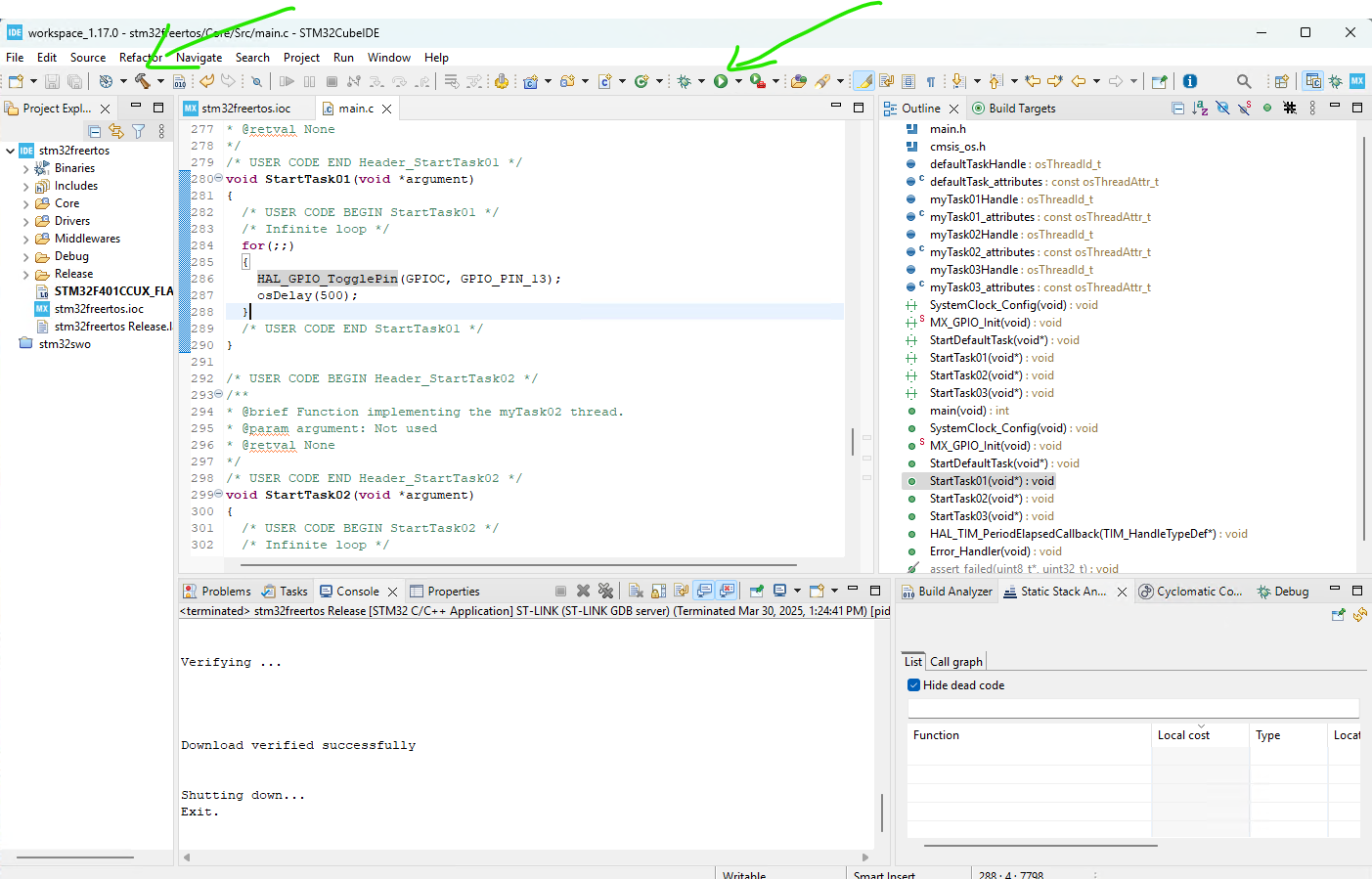Open the Navigate menu
The image size is (1372, 879).
pyautogui.click(x=199, y=58)
